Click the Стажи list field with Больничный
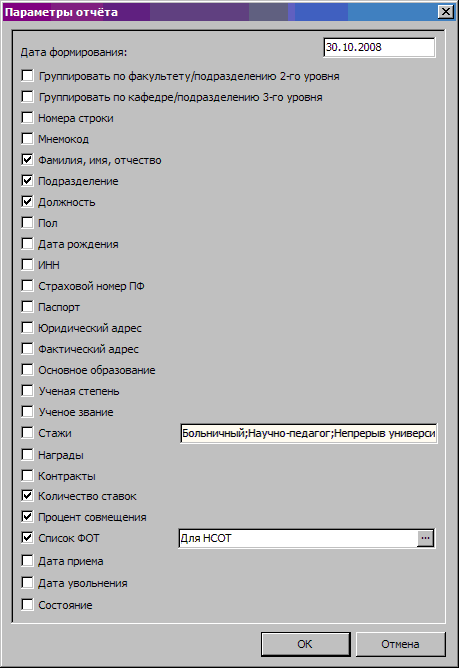This screenshot has height=668, width=461. click(309, 433)
